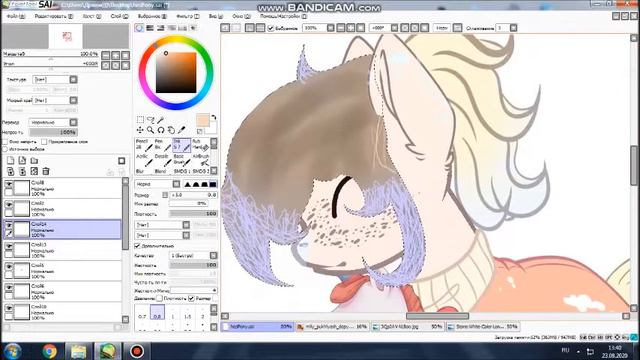Hide layer Слой8 with eye icon
Viewport: 640px width, 360px height.
click(9, 184)
